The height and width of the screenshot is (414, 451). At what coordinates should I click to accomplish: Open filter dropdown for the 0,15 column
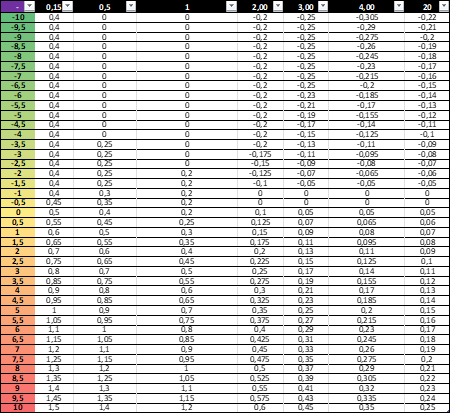pyautogui.click(x=68, y=6)
